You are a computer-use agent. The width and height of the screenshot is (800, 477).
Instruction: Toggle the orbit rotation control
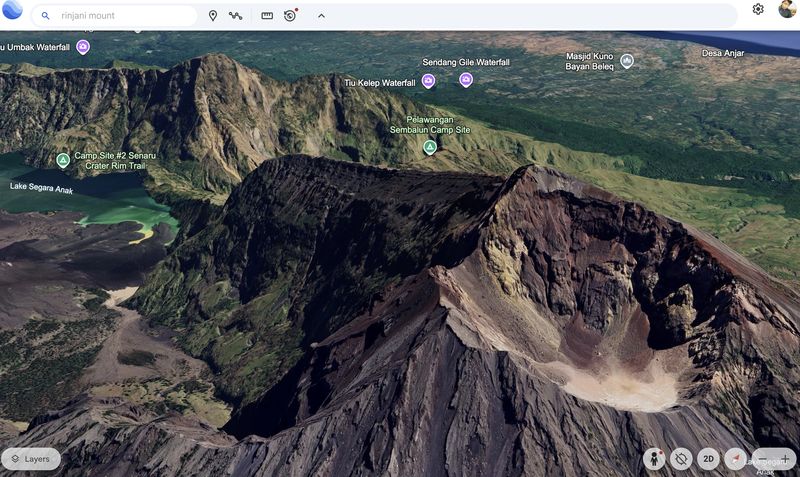pos(681,459)
